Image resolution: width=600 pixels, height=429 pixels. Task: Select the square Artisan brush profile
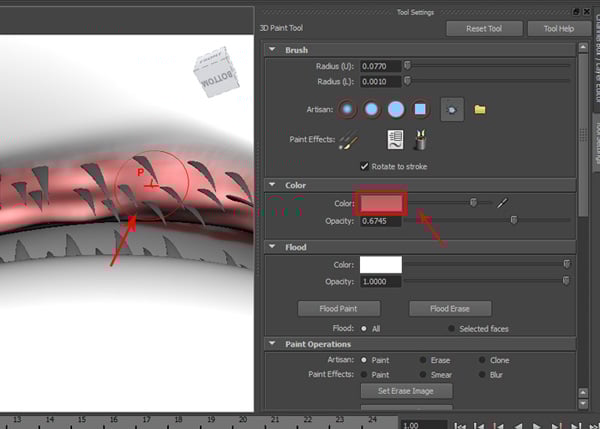point(420,109)
